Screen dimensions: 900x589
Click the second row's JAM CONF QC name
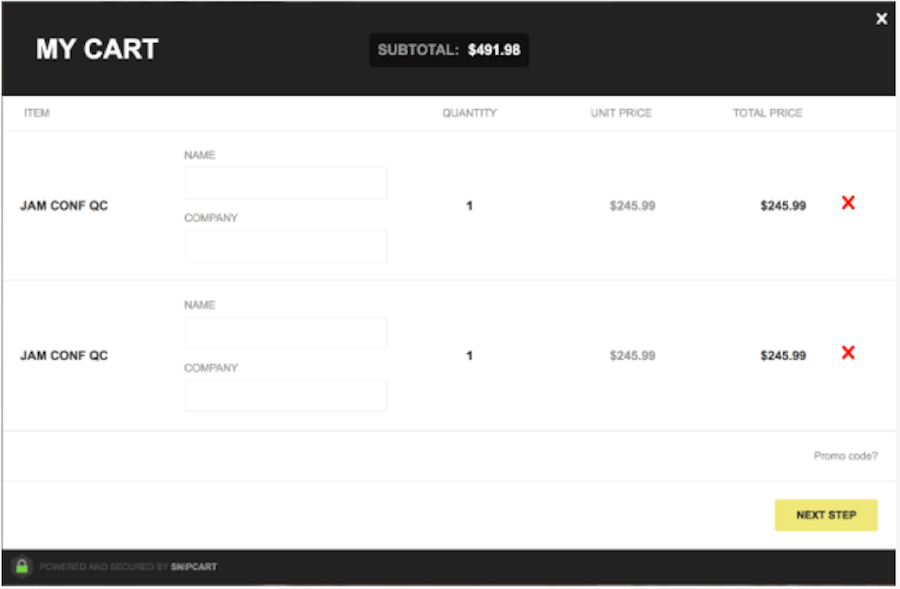click(x=64, y=355)
